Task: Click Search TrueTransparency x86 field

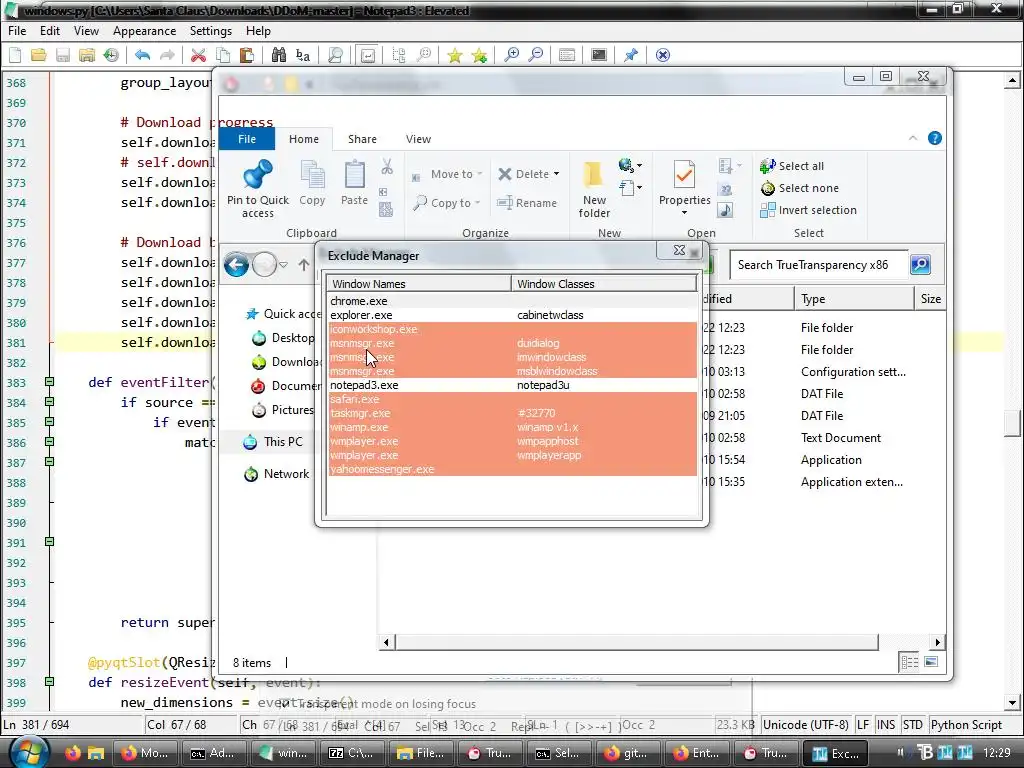Action: [818, 264]
